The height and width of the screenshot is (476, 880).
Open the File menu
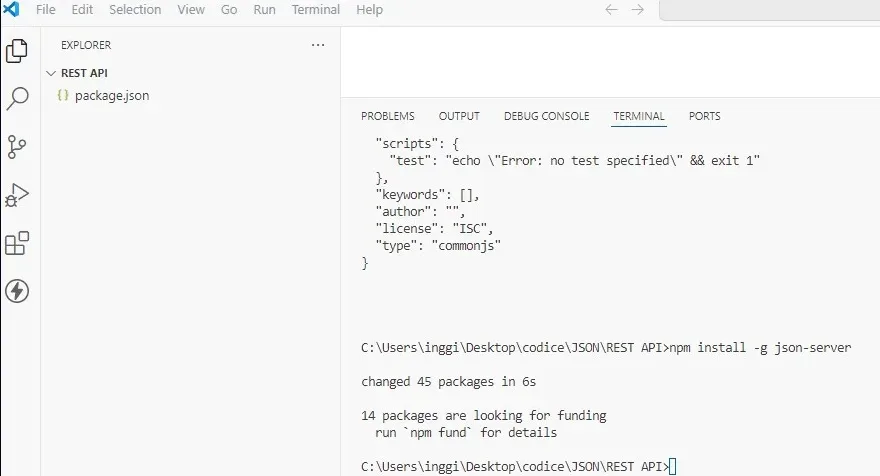click(45, 10)
